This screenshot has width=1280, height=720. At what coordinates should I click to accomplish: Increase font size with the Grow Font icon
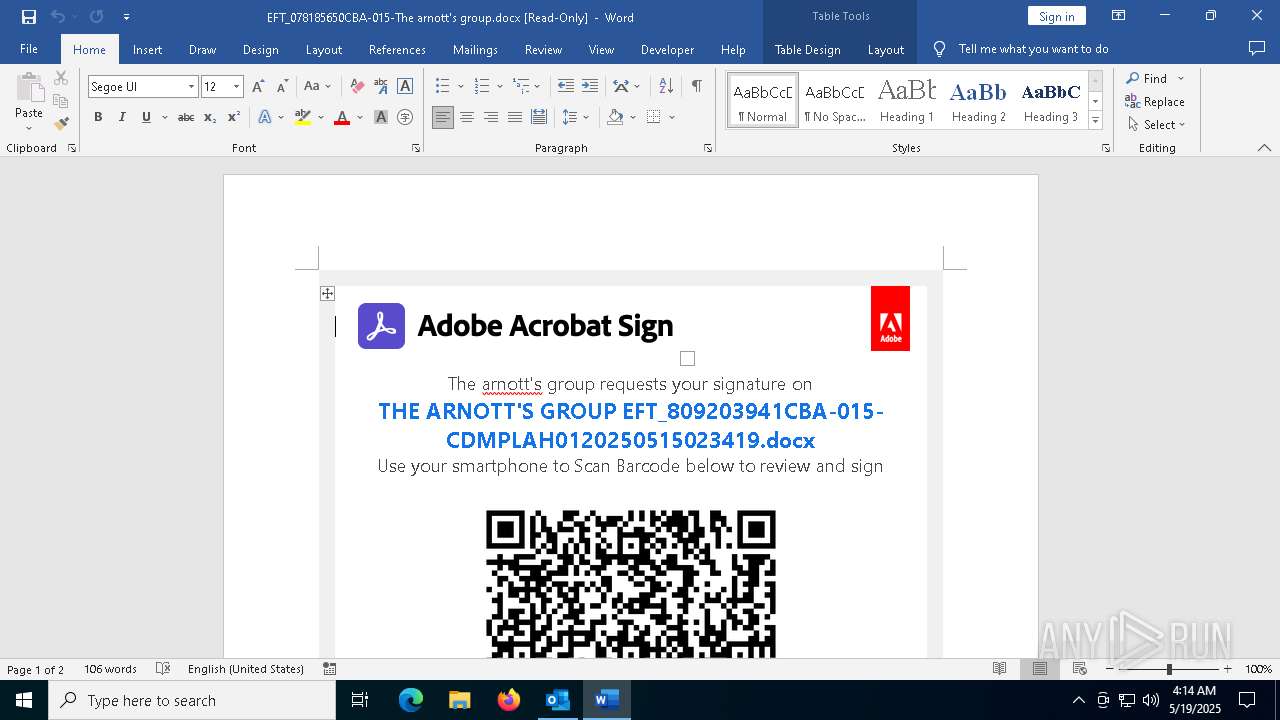point(258,86)
